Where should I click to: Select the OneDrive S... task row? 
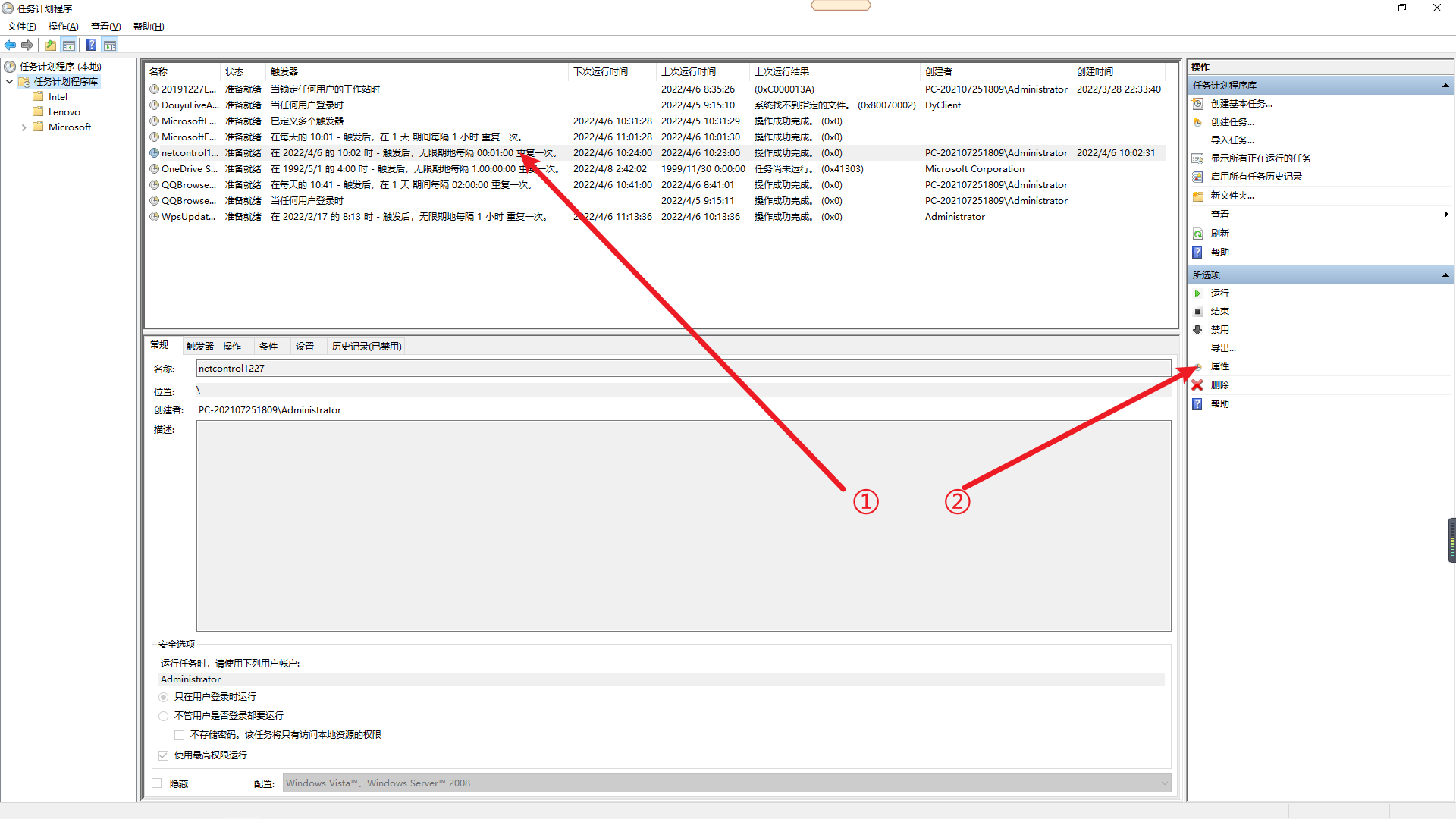656,169
